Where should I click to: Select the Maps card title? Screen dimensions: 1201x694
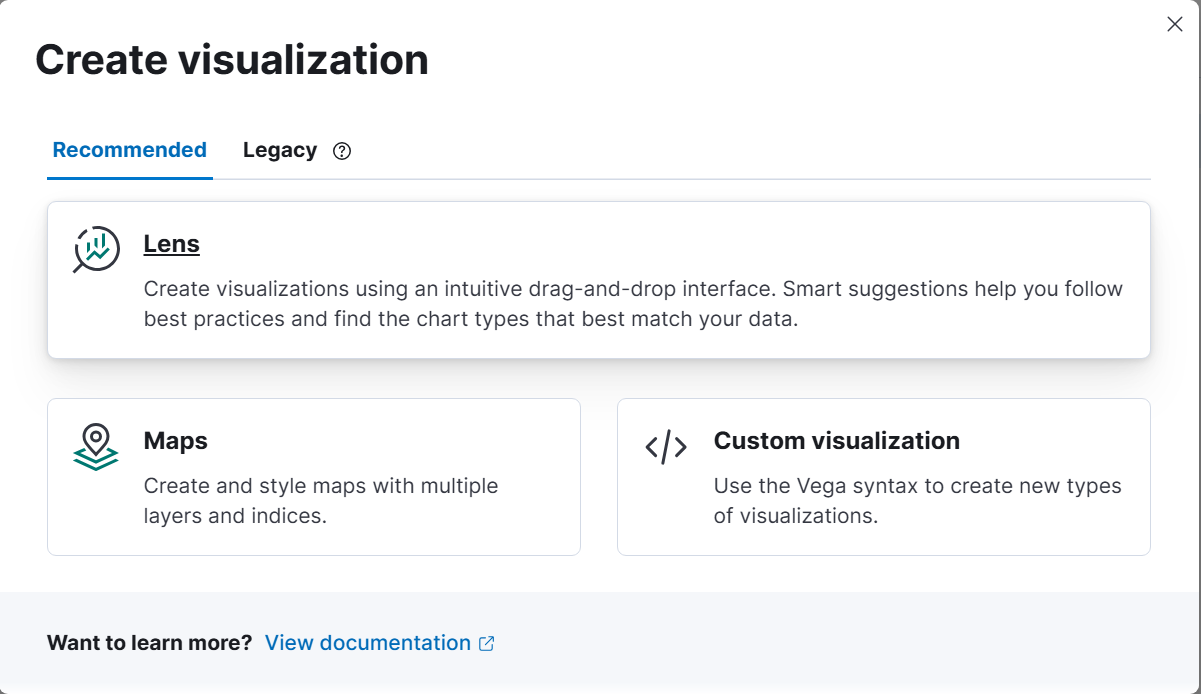[x=176, y=441]
